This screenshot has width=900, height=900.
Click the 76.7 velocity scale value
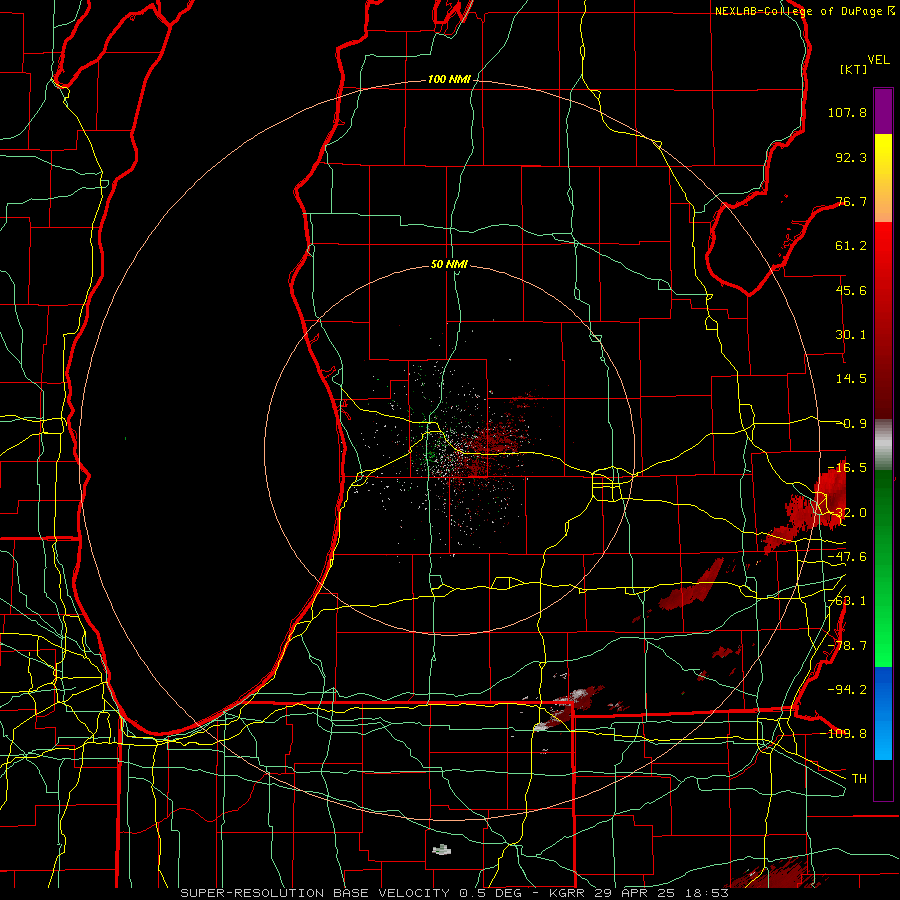pos(851,201)
